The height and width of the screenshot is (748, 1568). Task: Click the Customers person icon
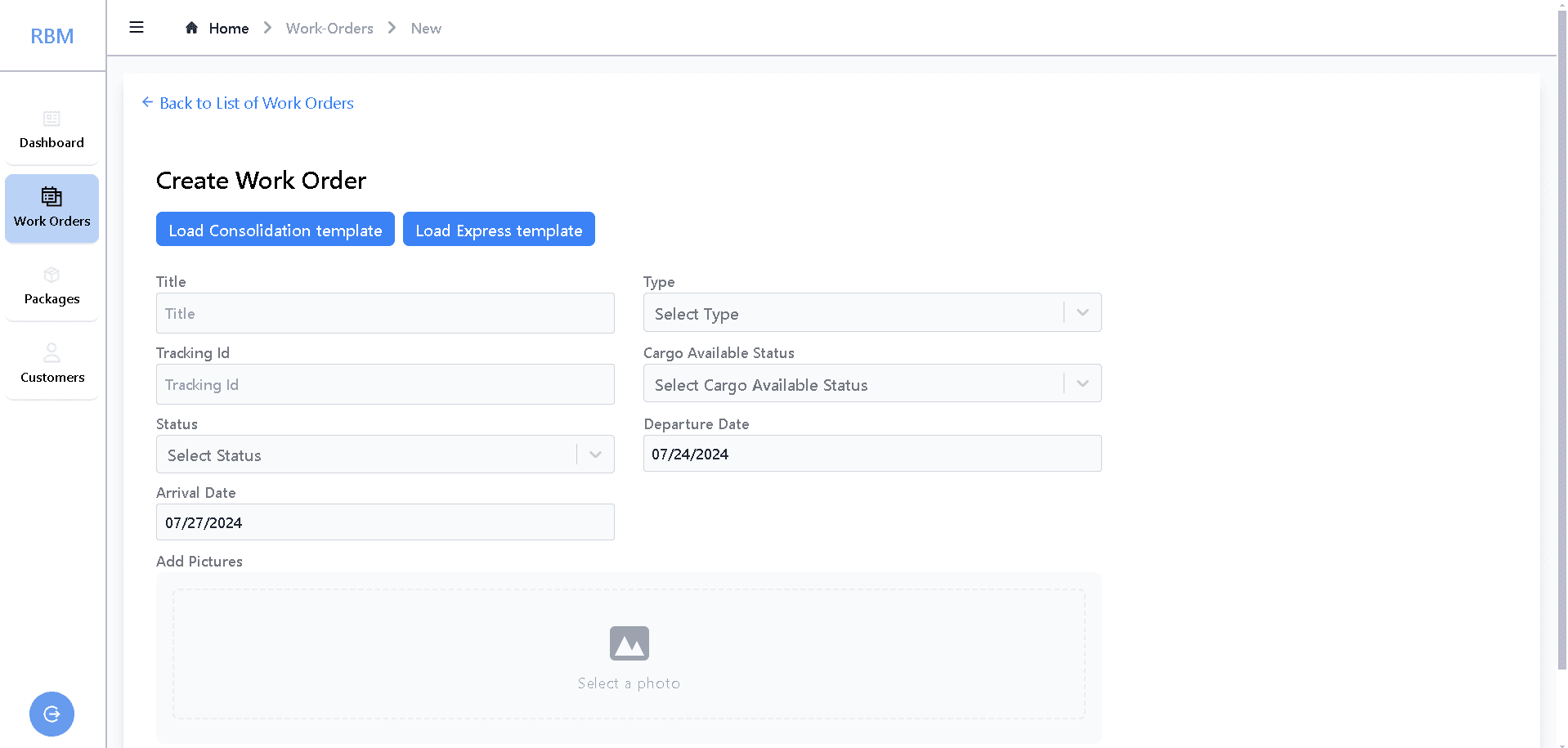52,352
